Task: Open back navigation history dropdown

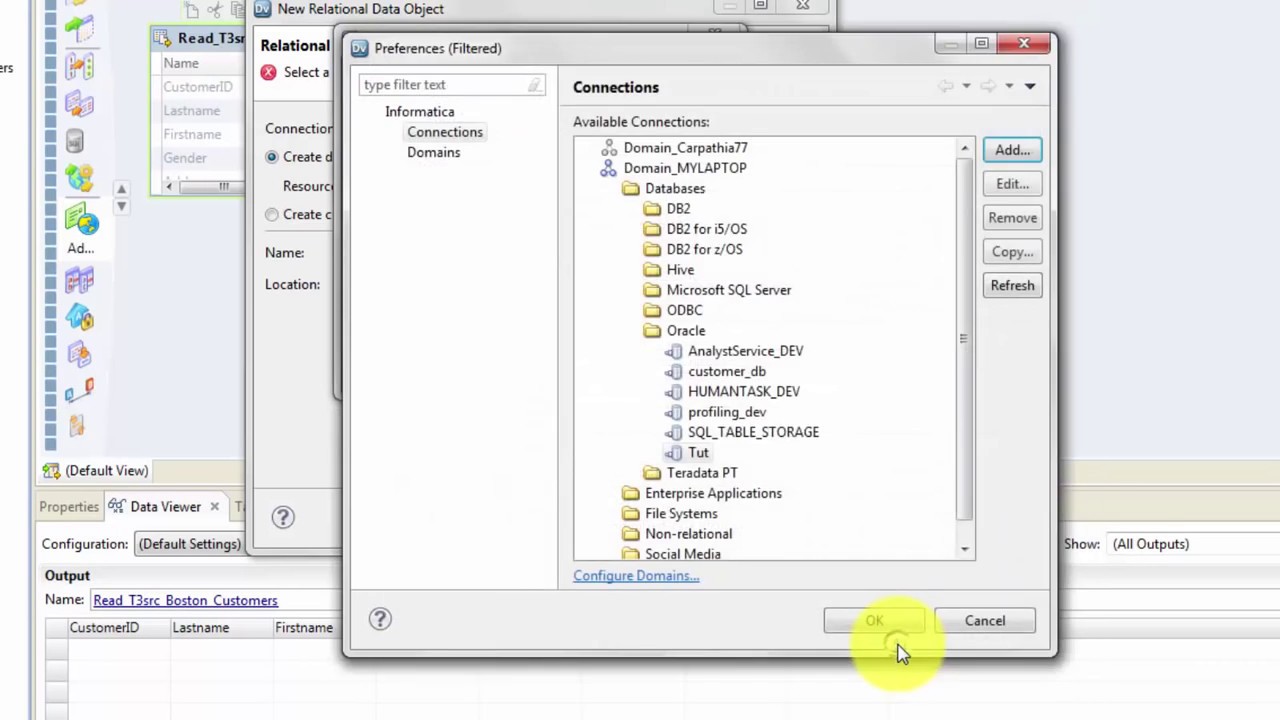Action: (966, 87)
